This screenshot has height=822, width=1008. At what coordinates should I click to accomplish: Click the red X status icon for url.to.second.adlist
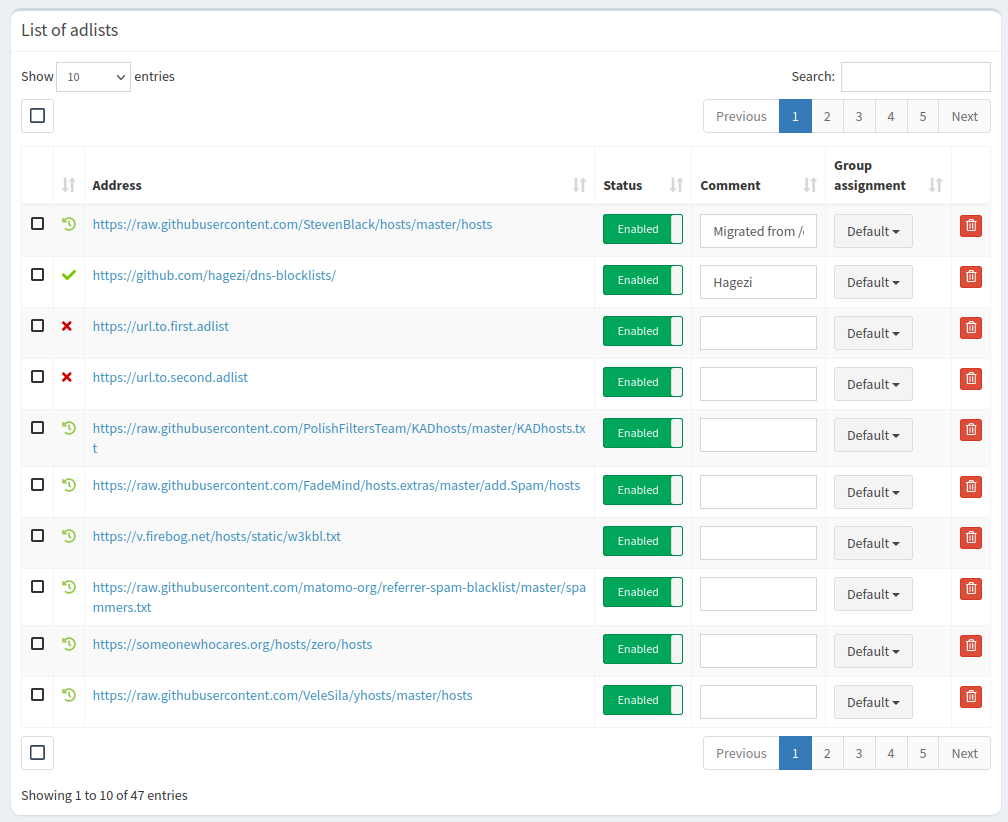(67, 377)
